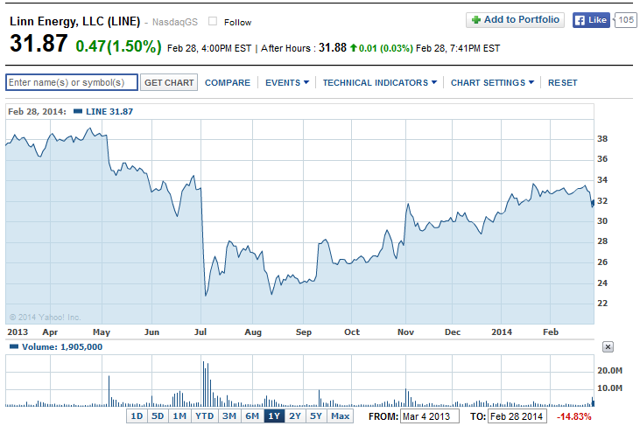The image size is (640, 426).
Task: Click the 105 likes count bubble
Action: (x=626, y=20)
